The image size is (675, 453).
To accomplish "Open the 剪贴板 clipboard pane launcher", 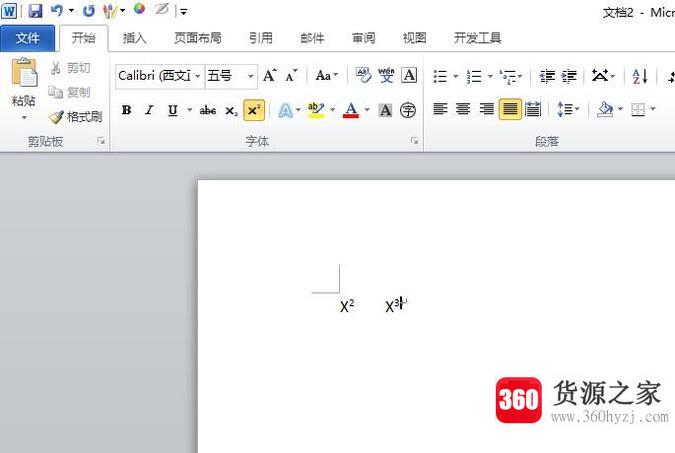I will pyautogui.click(x=101, y=140).
